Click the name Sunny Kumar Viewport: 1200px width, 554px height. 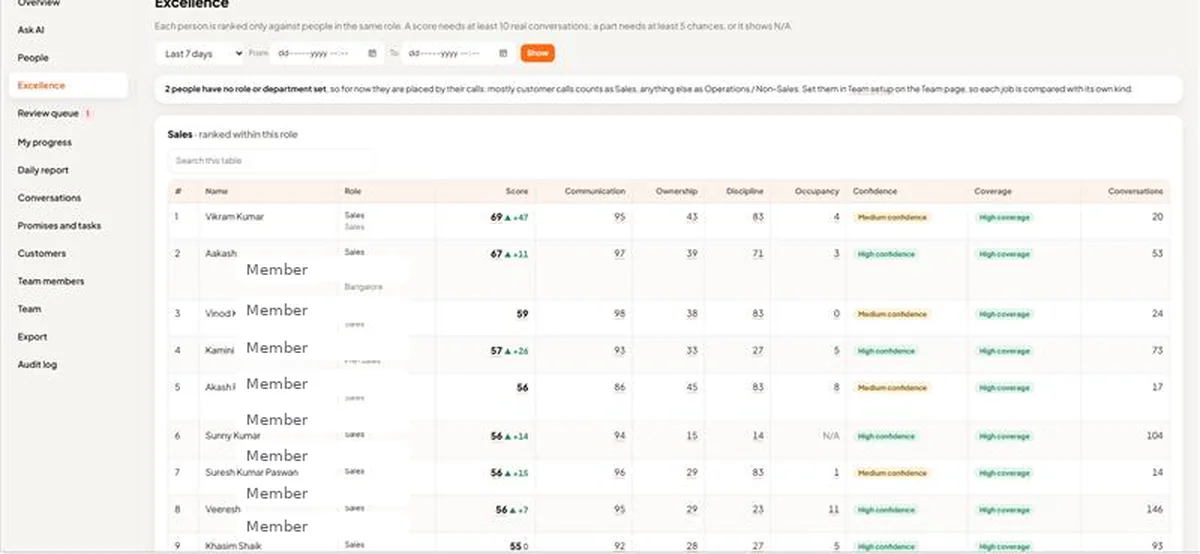[233, 436]
